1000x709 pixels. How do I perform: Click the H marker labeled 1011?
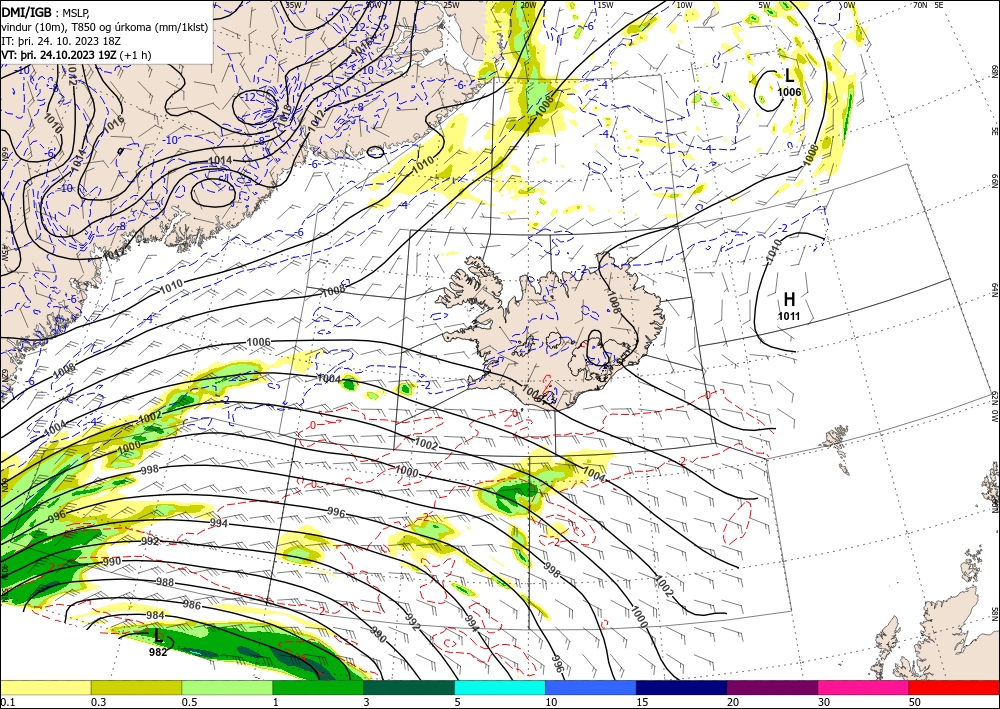[x=789, y=299]
